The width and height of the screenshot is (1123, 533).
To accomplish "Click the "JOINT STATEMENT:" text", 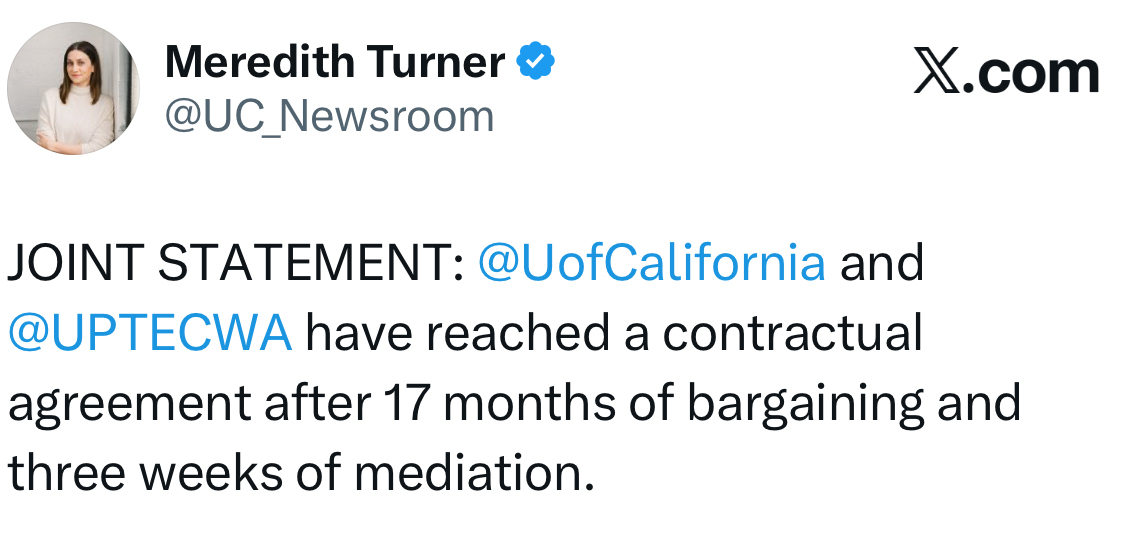I will pos(235,263).
